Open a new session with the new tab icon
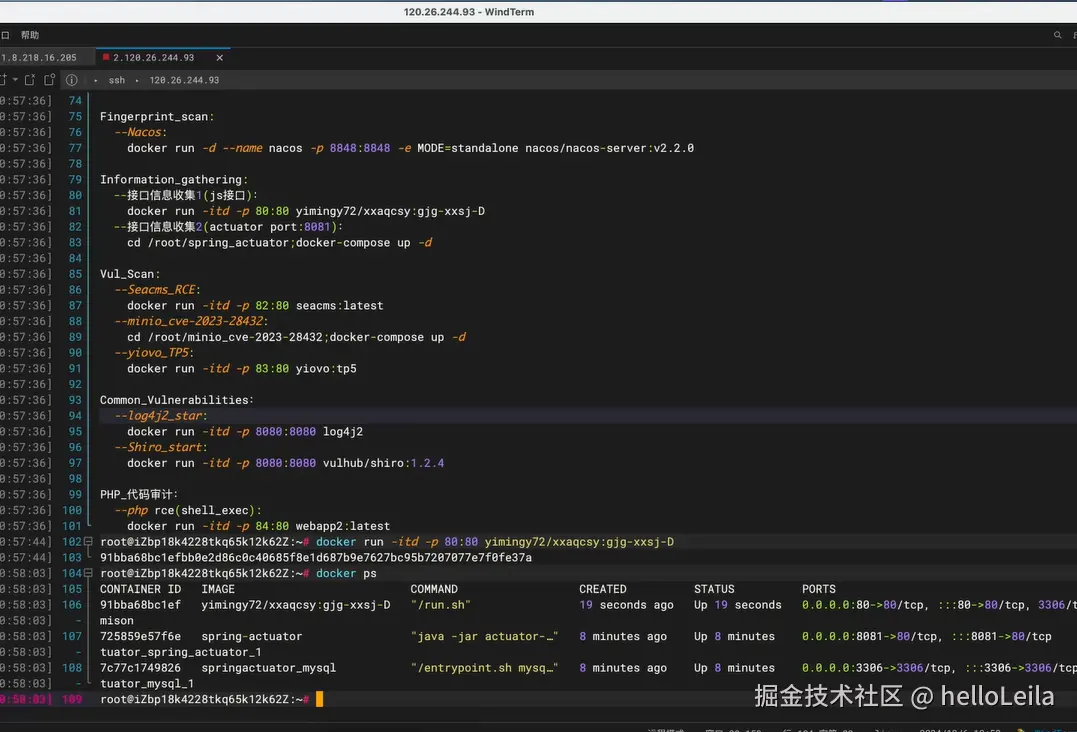The width and height of the screenshot is (1077, 732). [x=5, y=79]
